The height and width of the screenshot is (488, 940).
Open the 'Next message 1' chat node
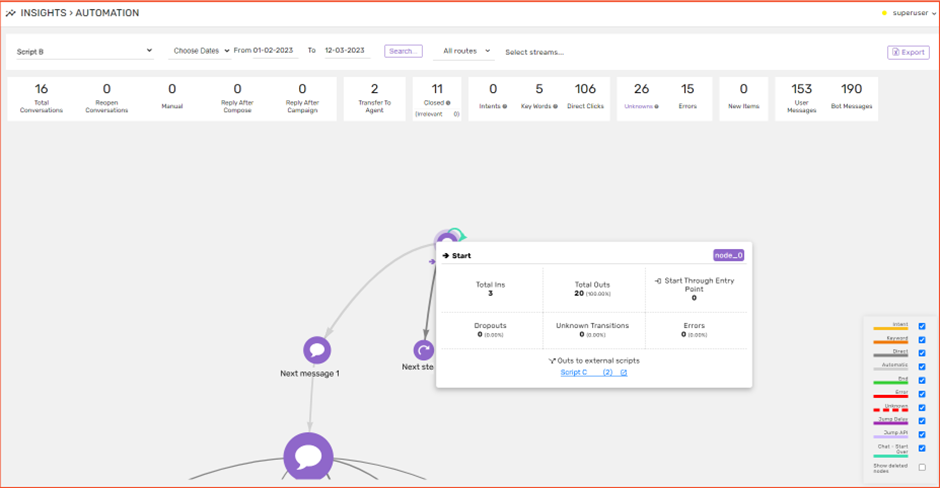(x=317, y=350)
